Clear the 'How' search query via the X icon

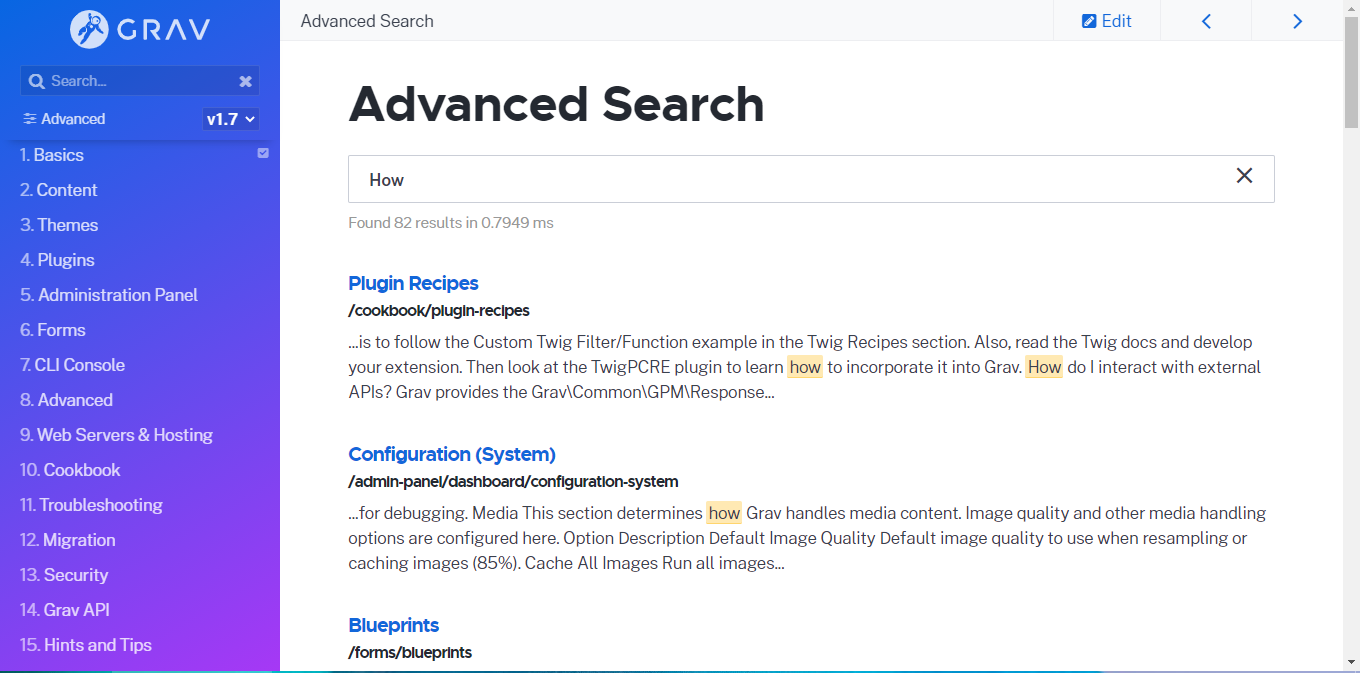tap(1244, 175)
